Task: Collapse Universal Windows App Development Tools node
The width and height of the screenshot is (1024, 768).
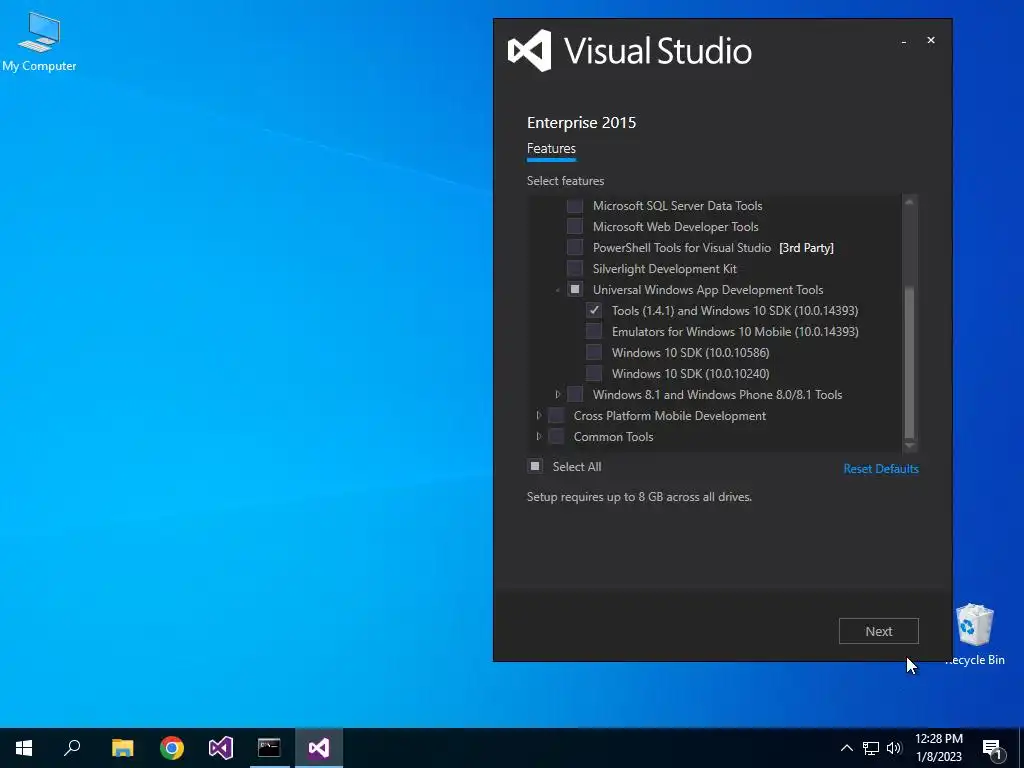Action: coord(558,290)
